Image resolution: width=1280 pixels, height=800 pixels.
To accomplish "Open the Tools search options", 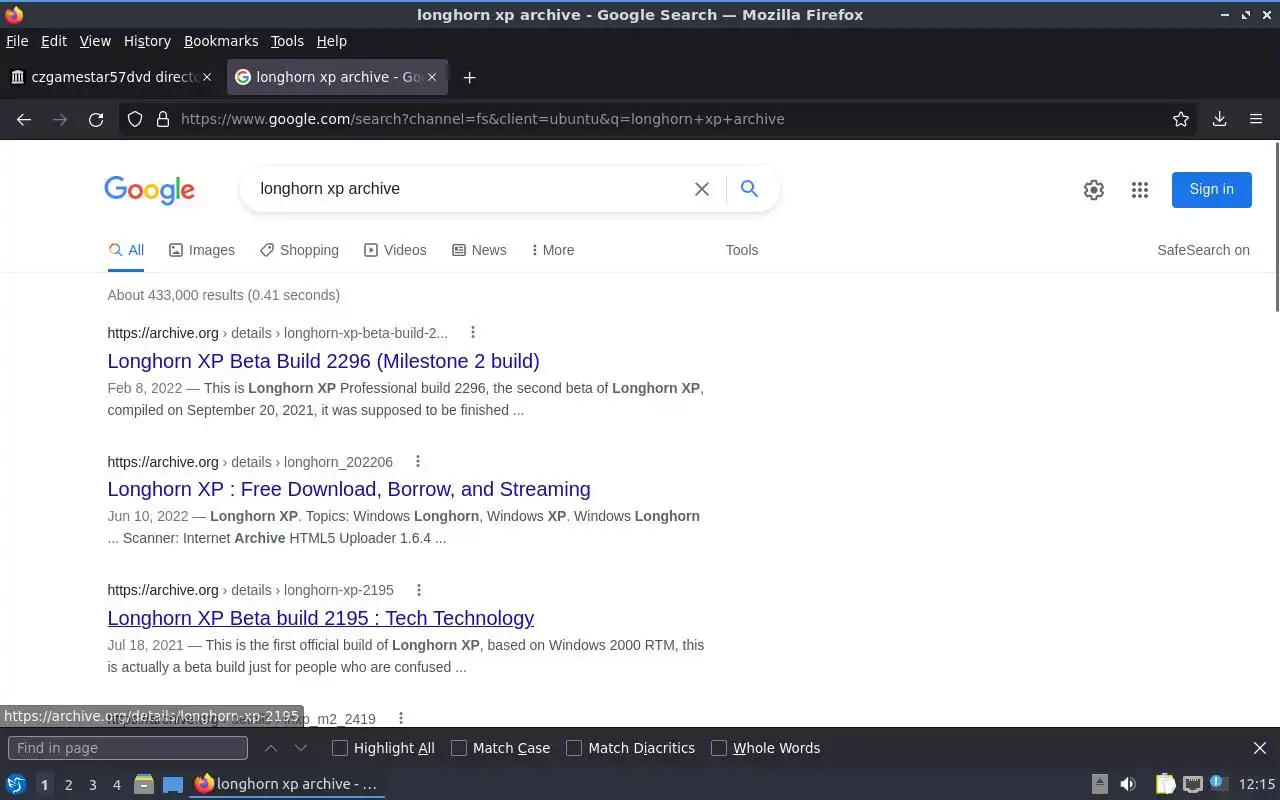I will [x=742, y=250].
